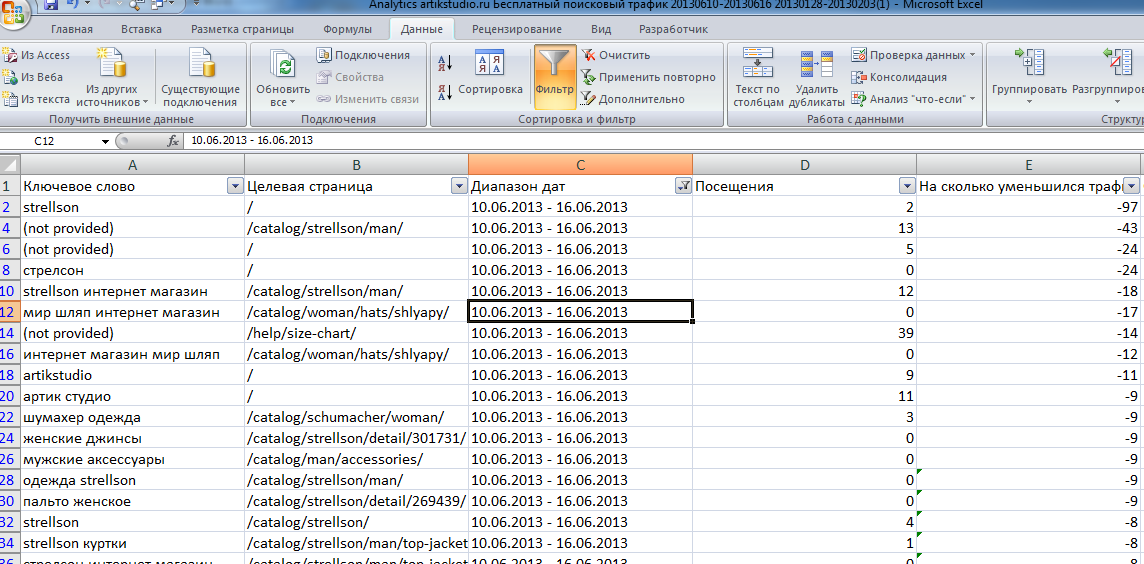Viewport: 1144px width, 564px height.
Task: Save workbook via quick access toolbar
Action: (51, 4)
